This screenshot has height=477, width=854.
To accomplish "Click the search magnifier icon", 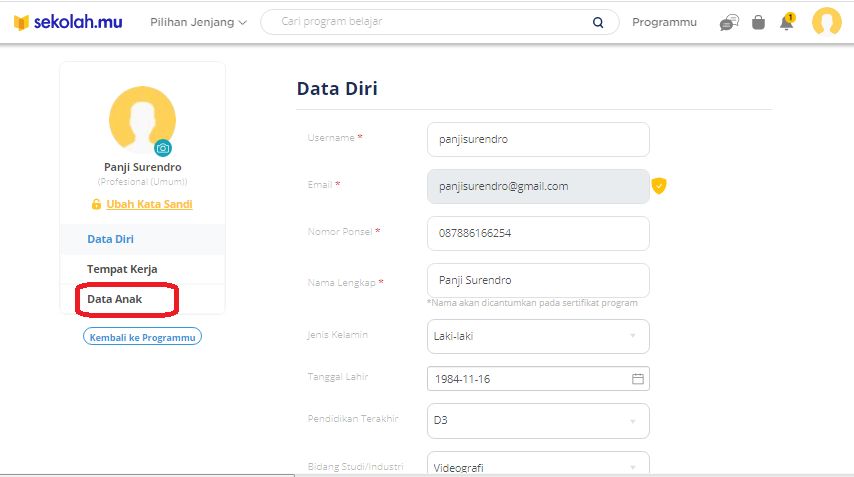I will tap(598, 22).
